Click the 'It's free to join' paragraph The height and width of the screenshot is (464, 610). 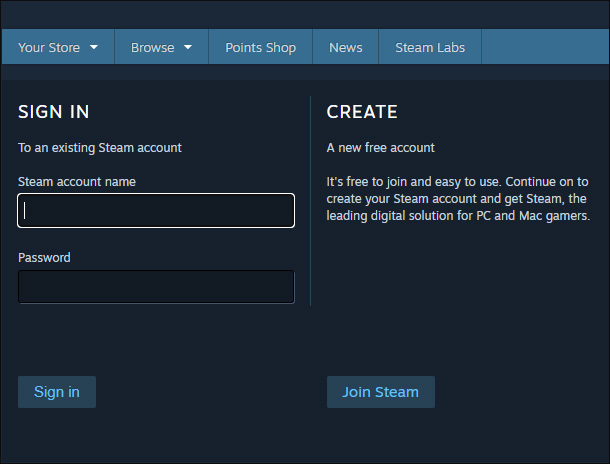[x=458, y=199]
